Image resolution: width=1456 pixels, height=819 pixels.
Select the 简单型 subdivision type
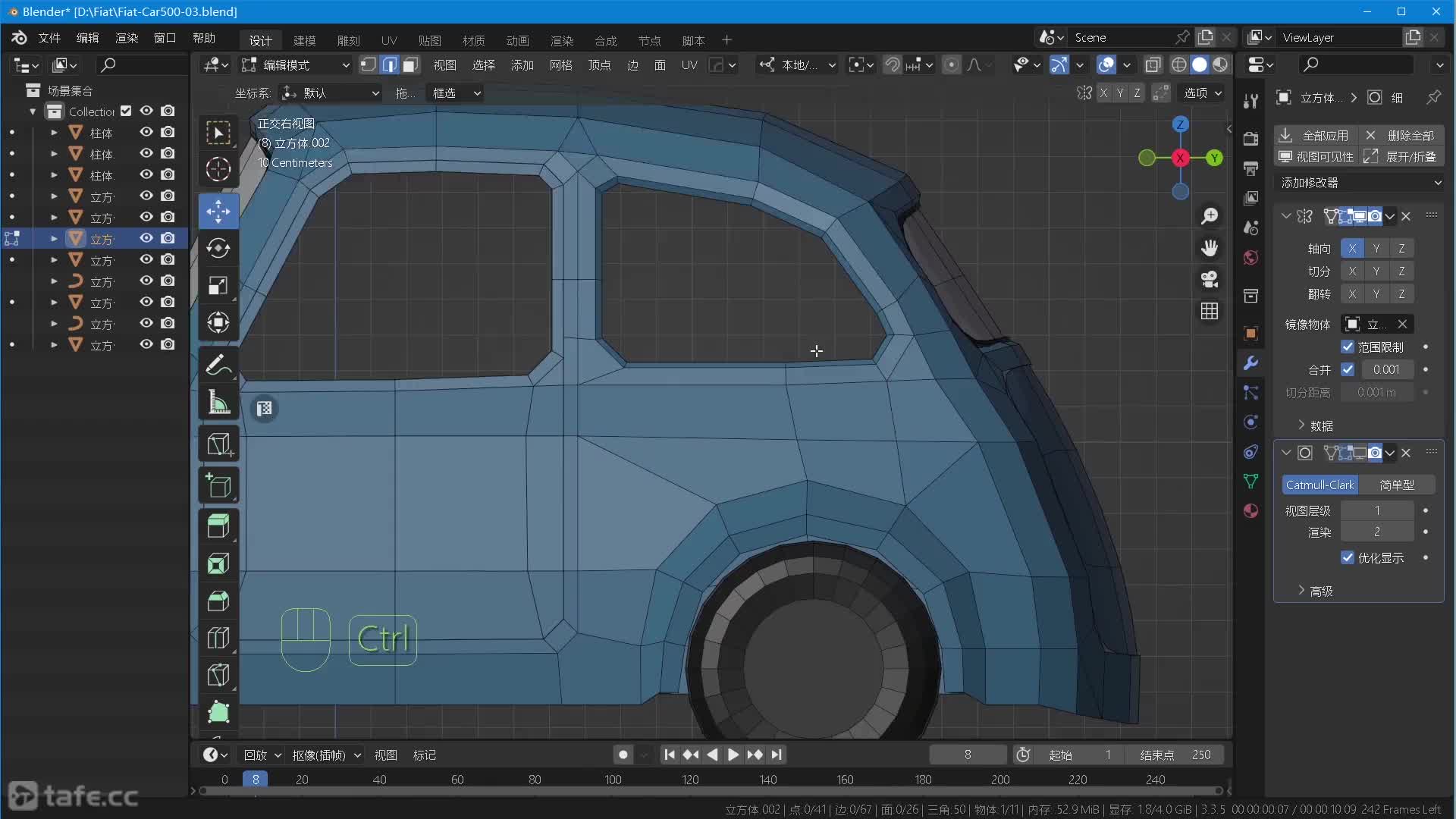coord(1397,485)
